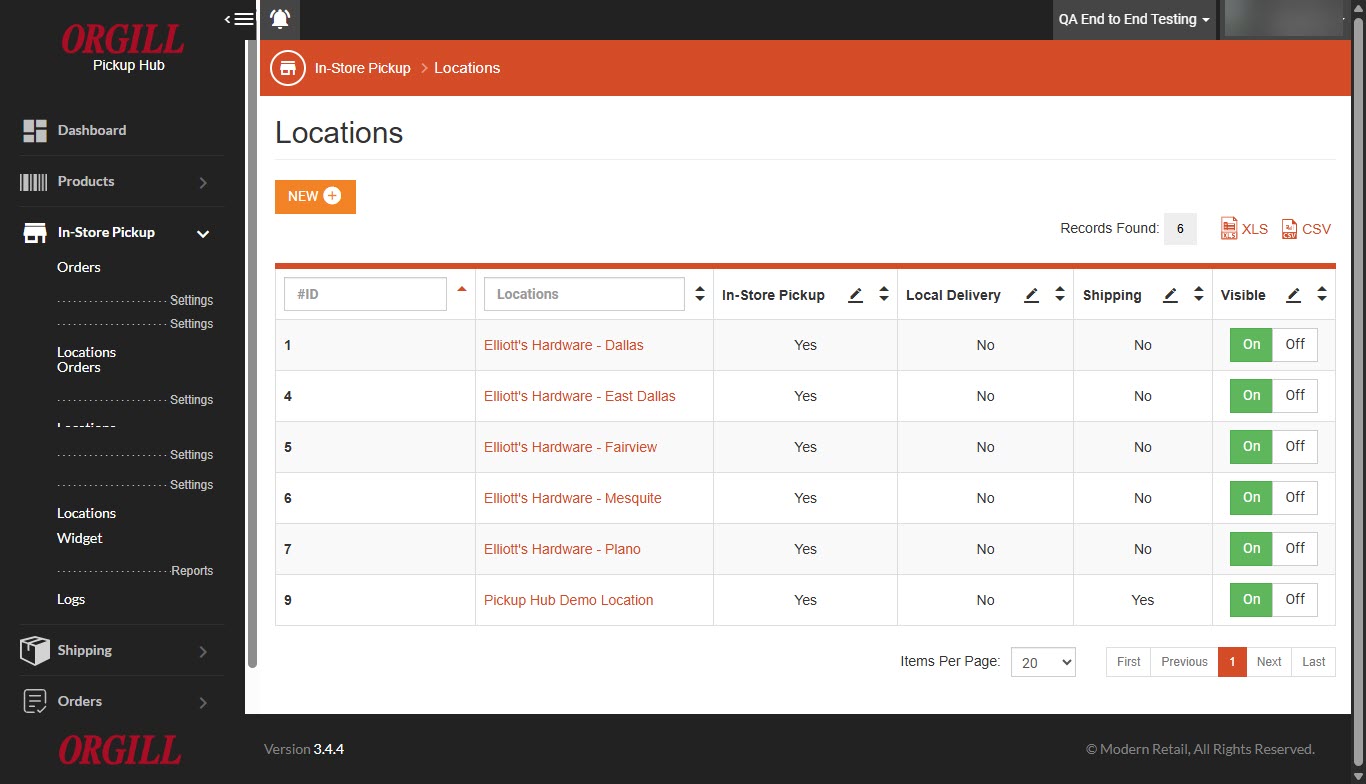Open the Elliott's Hardware - Fairview location
The image size is (1366, 784).
(571, 447)
